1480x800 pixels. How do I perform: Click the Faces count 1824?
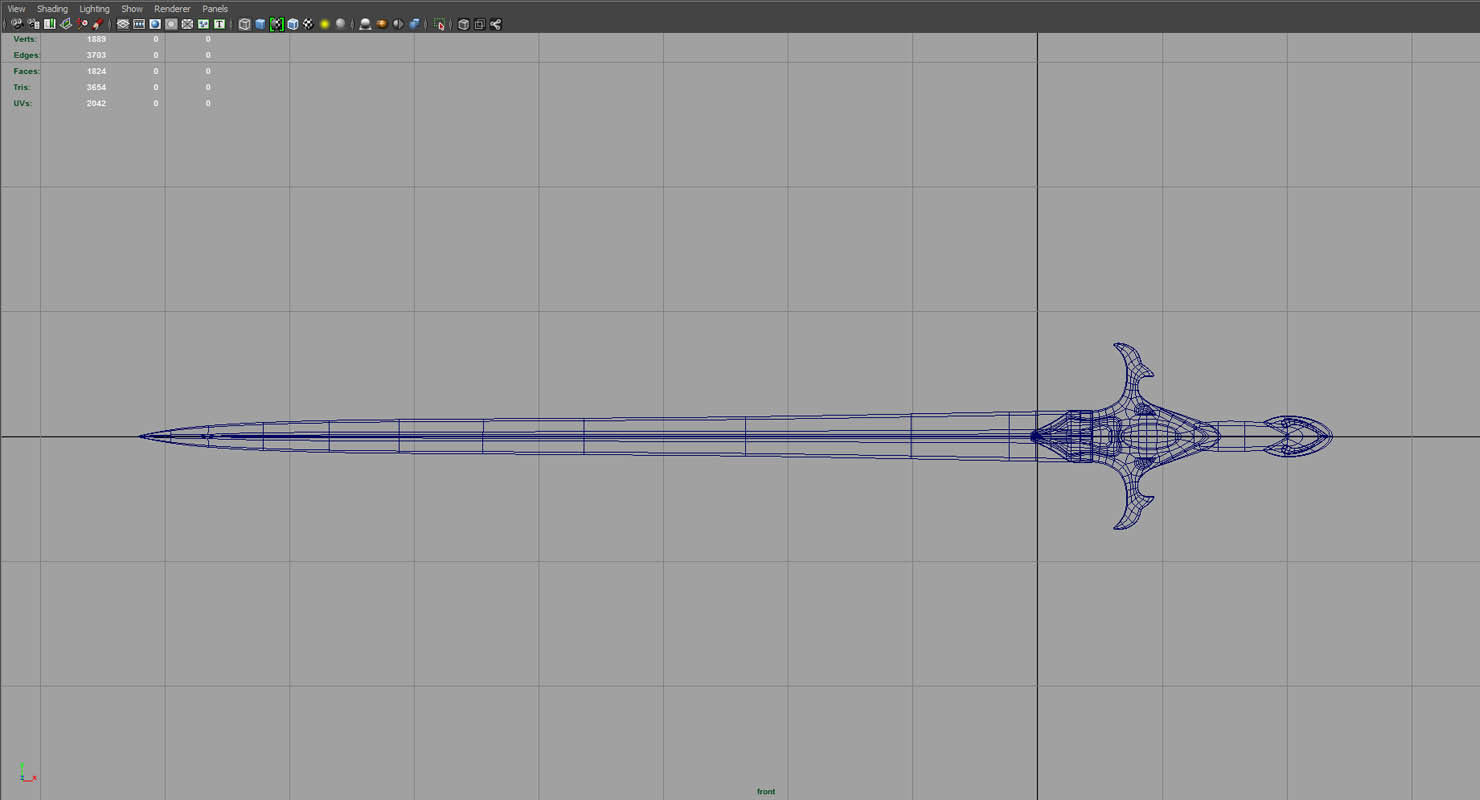(x=96, y=71)
